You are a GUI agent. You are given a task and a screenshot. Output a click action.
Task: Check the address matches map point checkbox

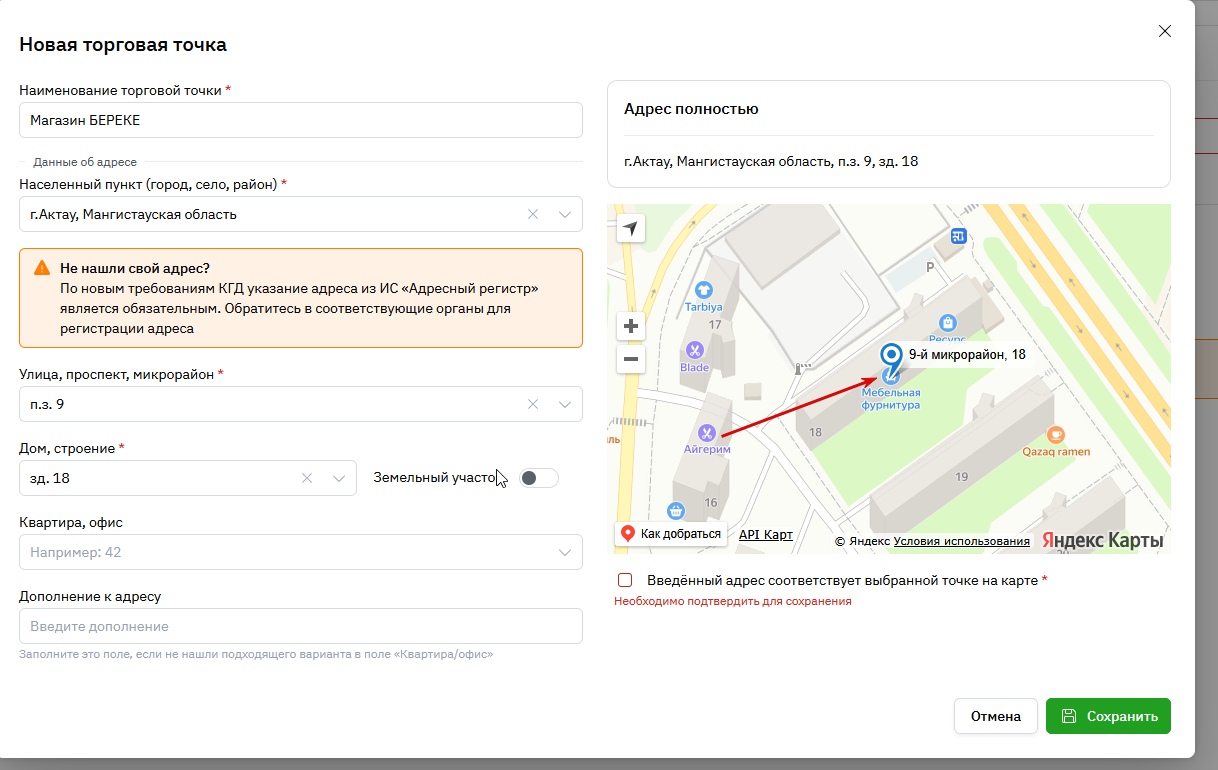point(625,580)
